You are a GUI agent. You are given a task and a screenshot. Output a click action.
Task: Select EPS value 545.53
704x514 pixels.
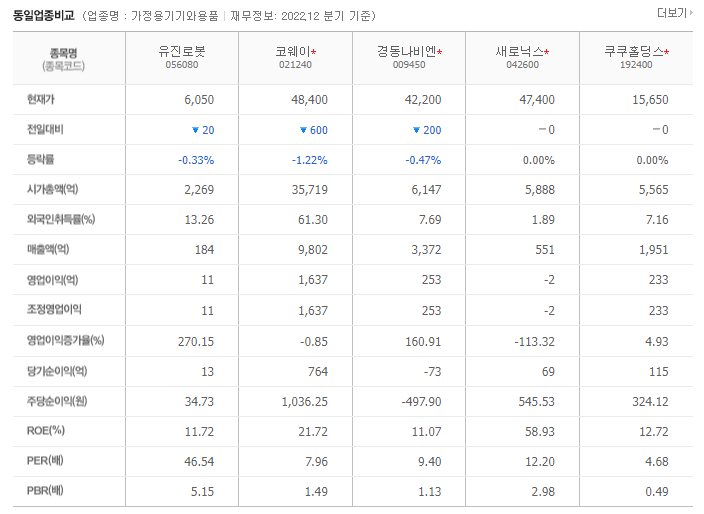click(537, 402)
